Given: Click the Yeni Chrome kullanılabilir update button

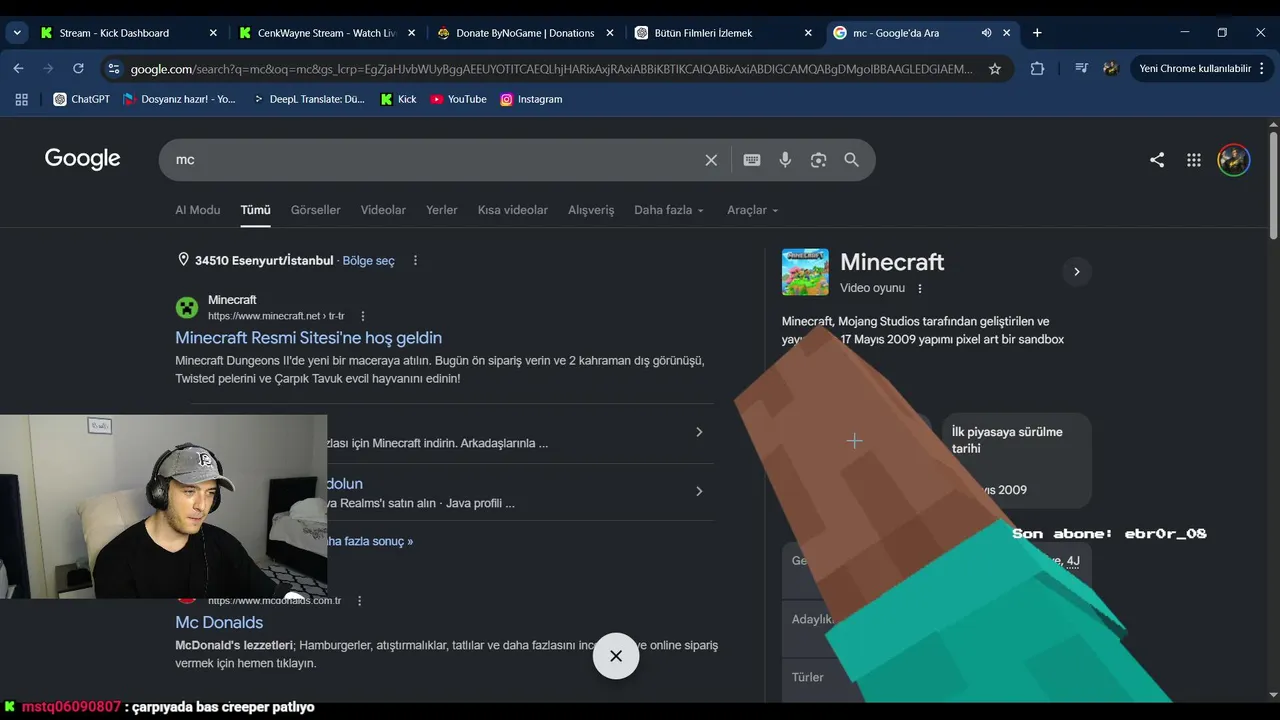Looking at the screenshot, I should click(x=1195, y=69).
